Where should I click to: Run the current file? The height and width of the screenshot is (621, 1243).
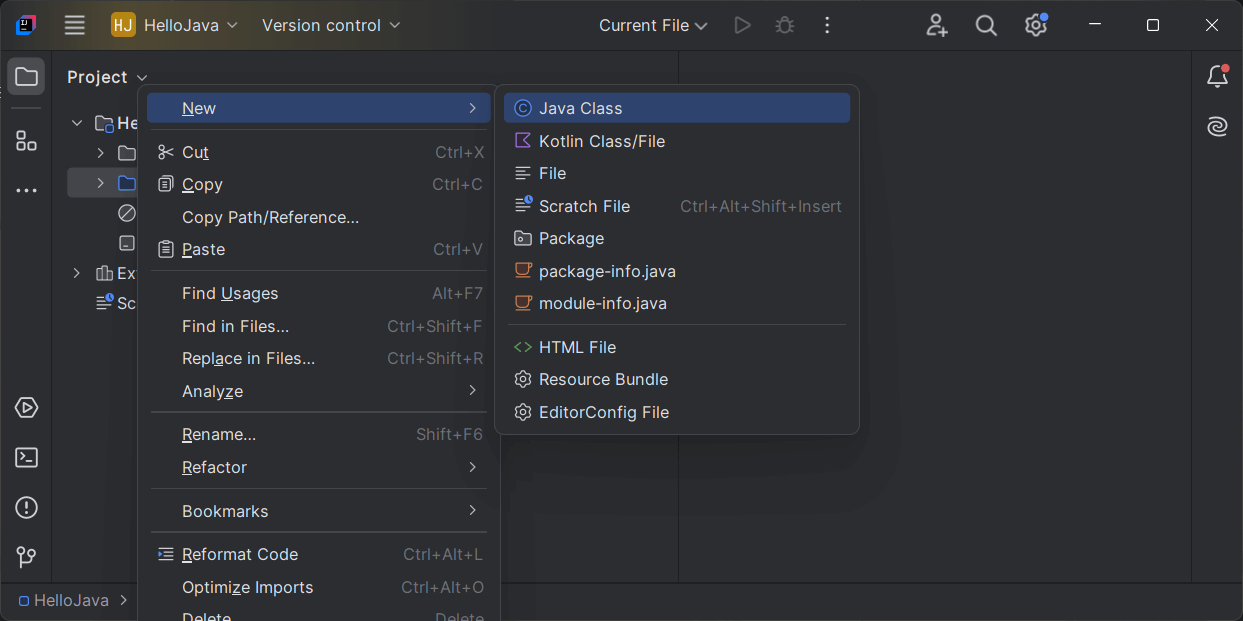click(x=742, y=25)
